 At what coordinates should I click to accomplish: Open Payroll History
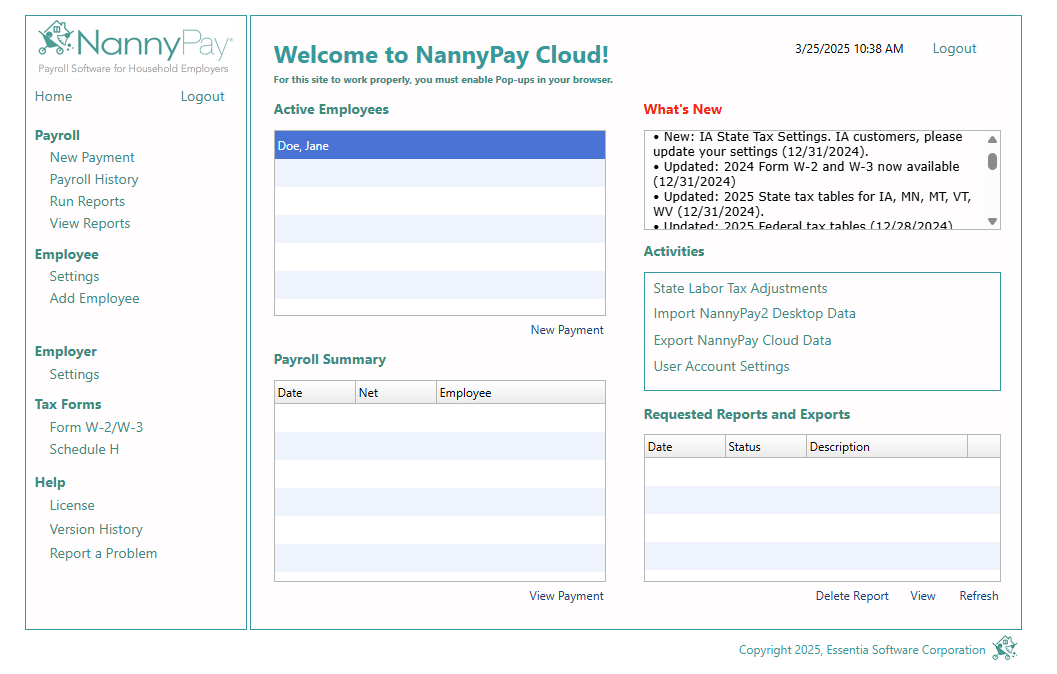click(94, 178)
